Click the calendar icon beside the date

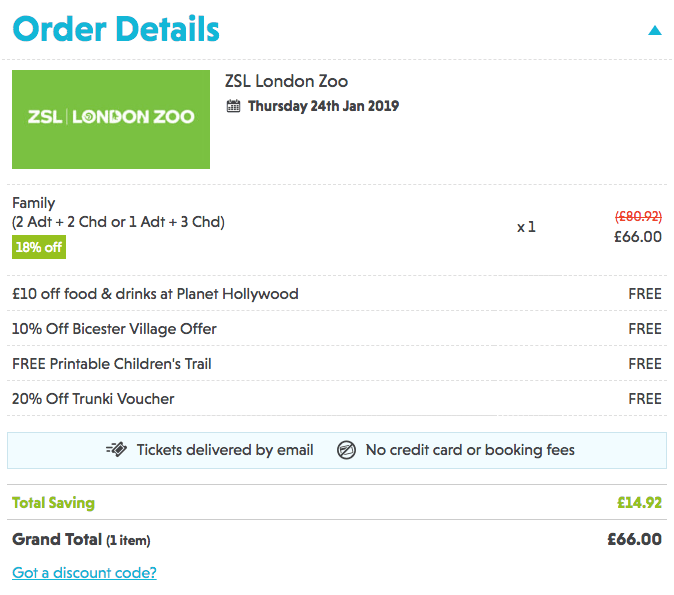[233, 106]
